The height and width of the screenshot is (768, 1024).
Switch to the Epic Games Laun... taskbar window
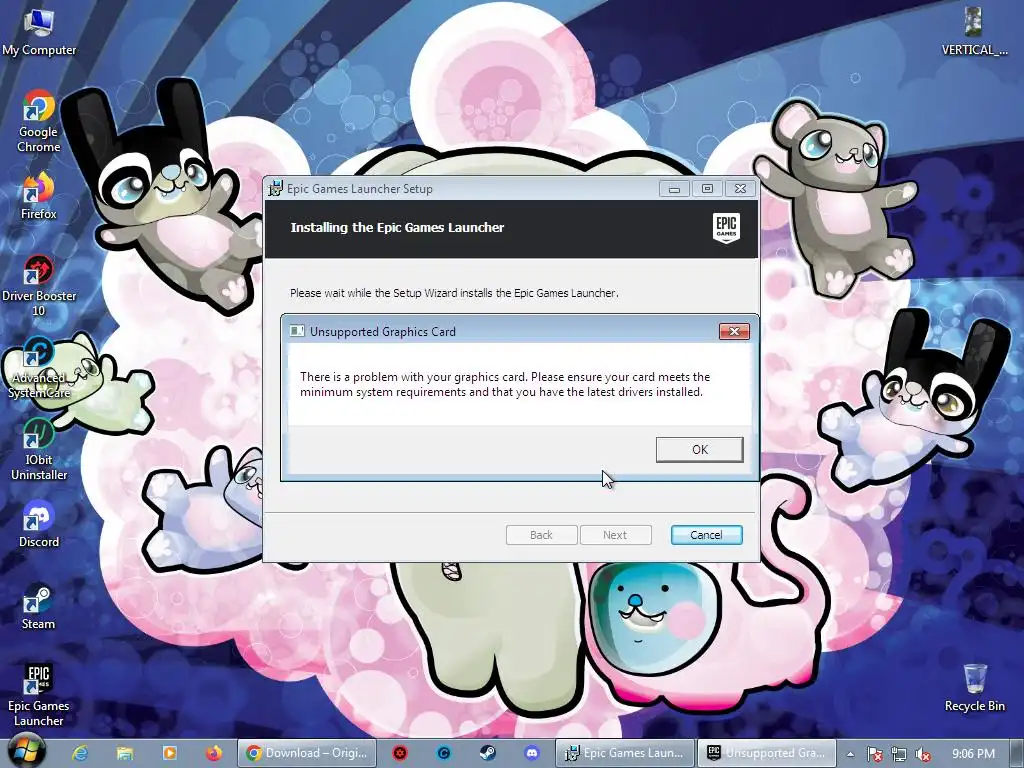[624, 753]
